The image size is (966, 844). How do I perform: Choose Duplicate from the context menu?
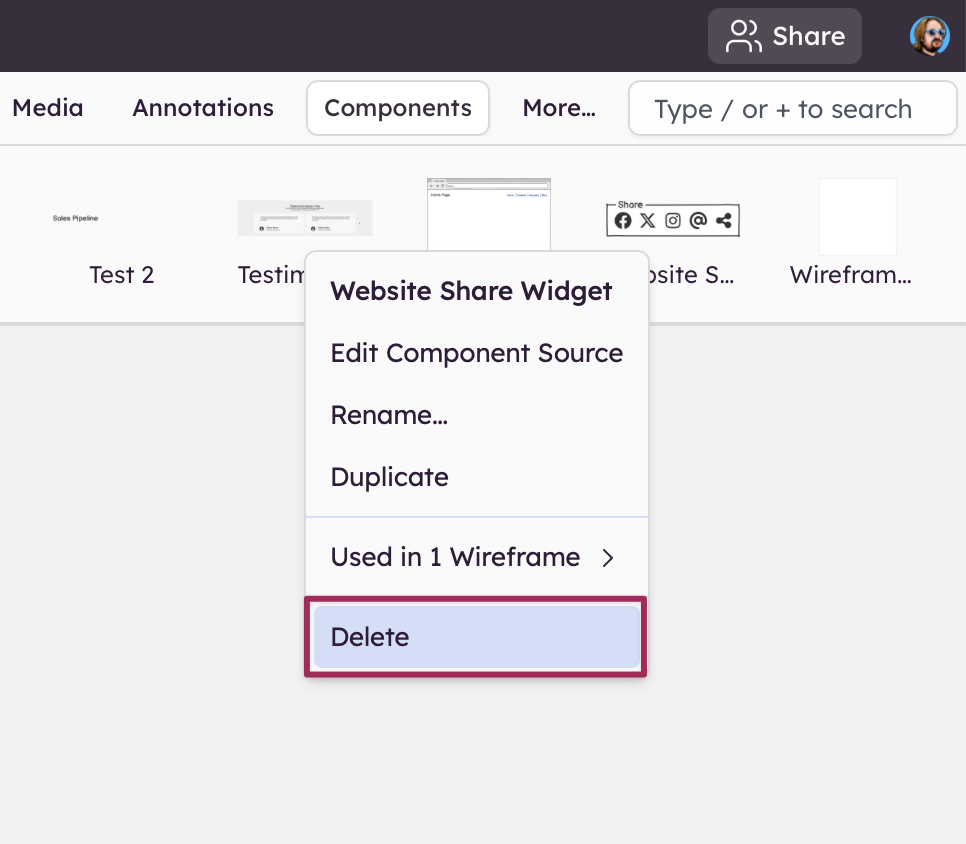(389, 477)
